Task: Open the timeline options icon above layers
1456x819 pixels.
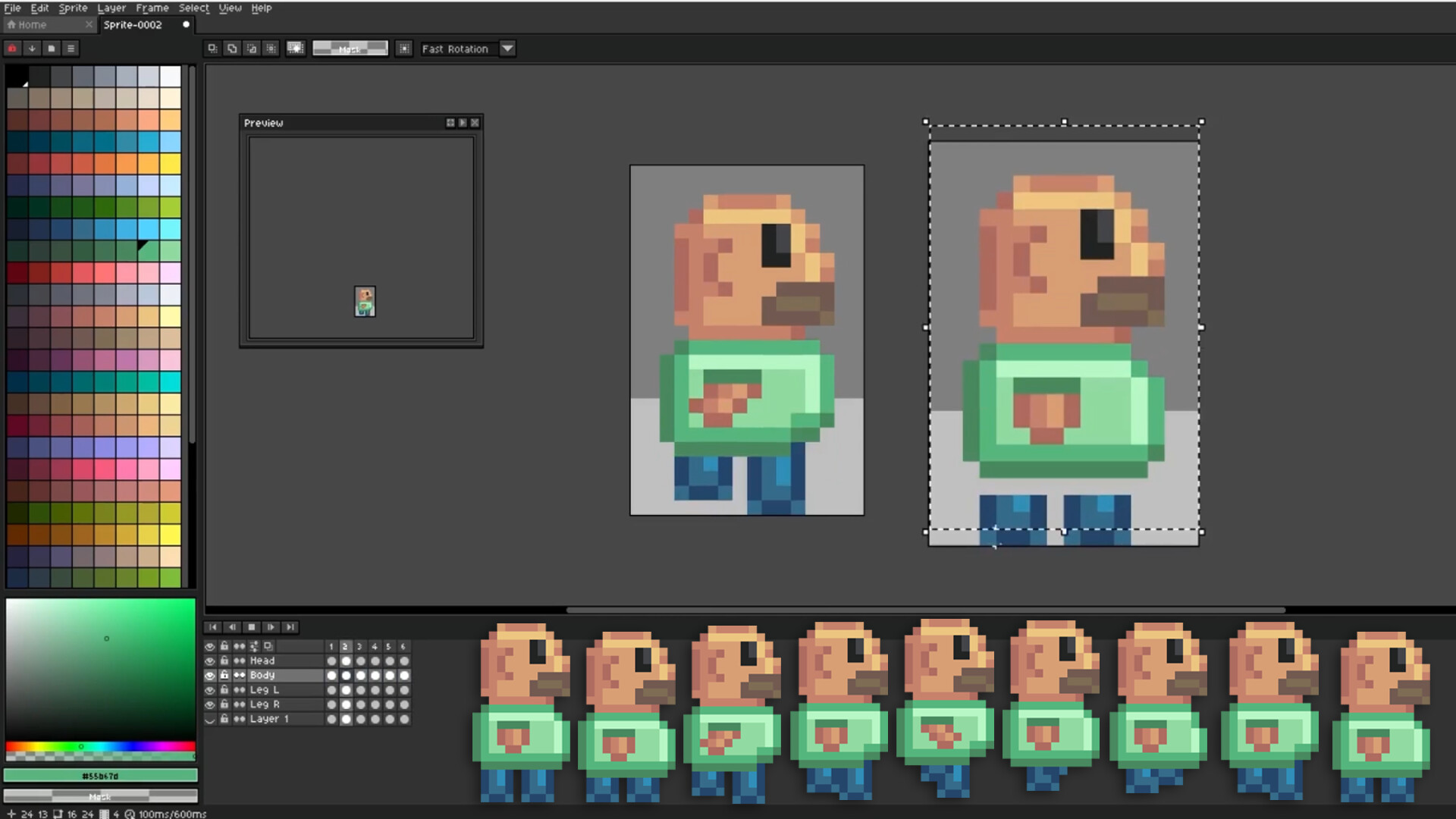Action: [x=253, y=646]
